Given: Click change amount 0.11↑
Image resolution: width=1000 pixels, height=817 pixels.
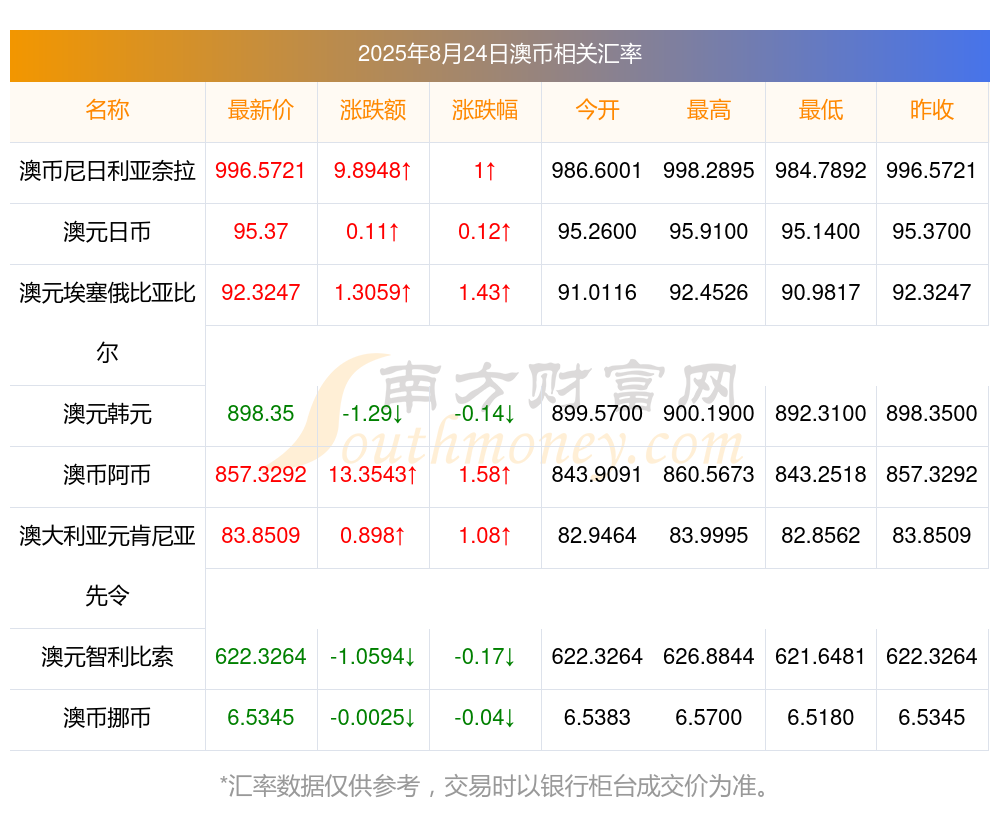Looking at the screenshot, I should 373,232.
